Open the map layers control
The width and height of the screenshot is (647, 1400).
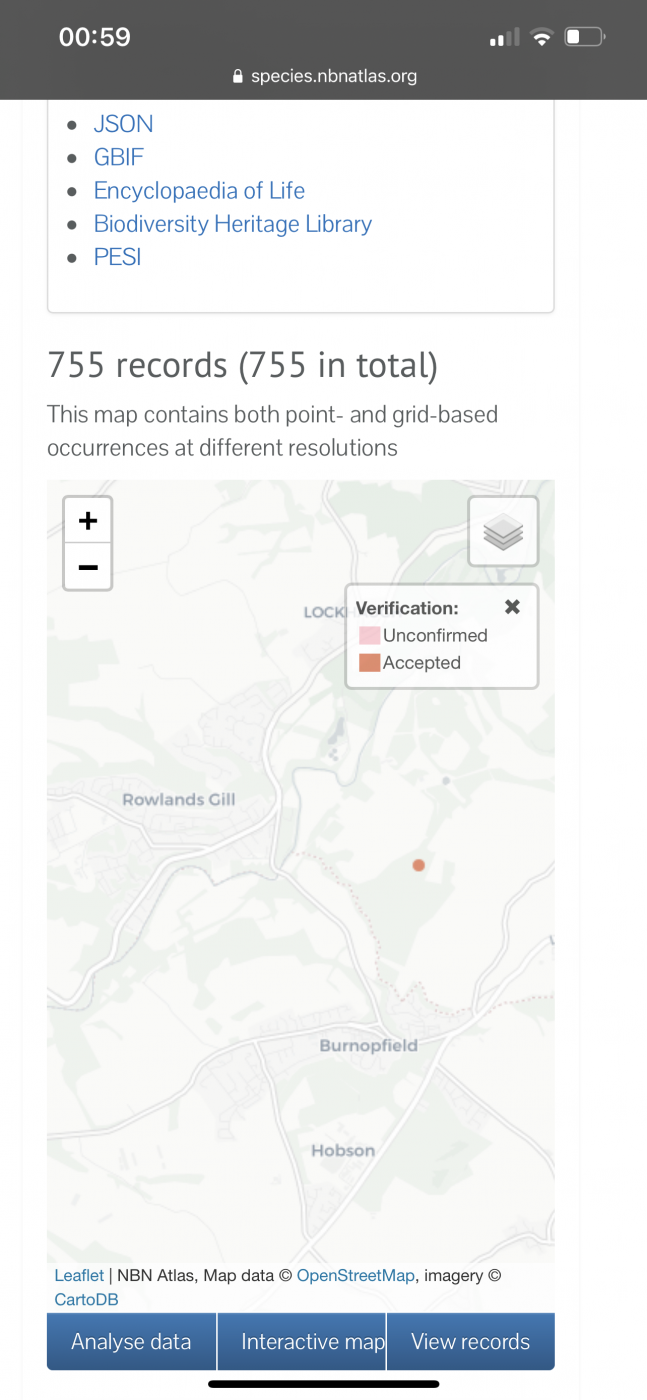[x=503, y=531]
